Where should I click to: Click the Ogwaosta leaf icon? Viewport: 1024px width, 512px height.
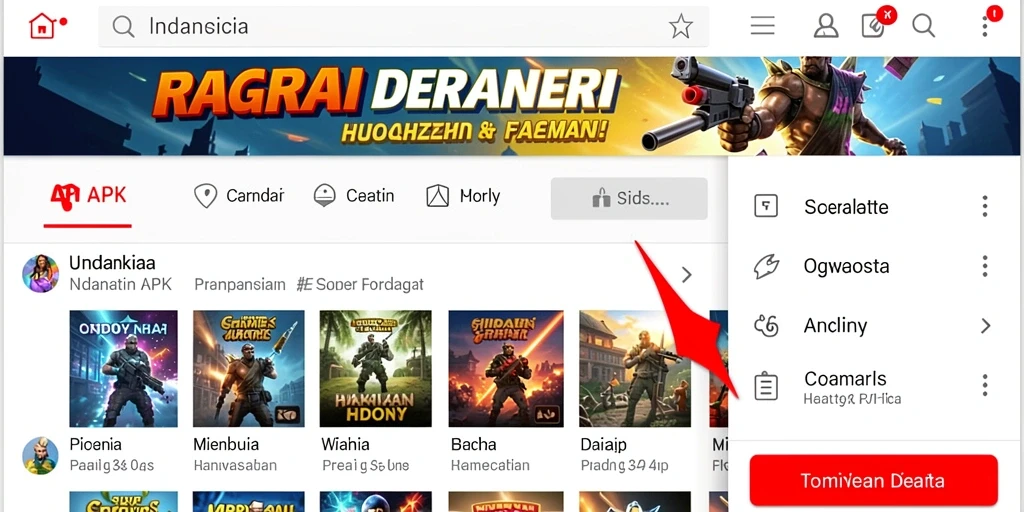[766, 266]
